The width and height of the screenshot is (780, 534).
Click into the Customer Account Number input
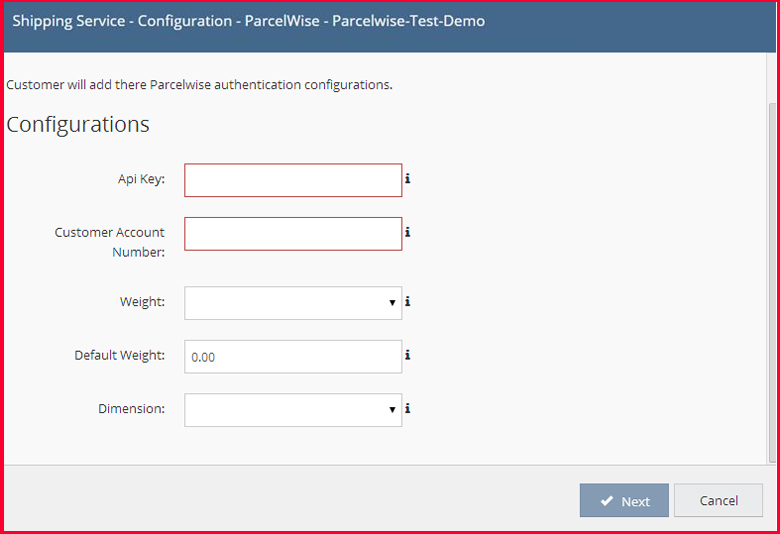(293, 234)
